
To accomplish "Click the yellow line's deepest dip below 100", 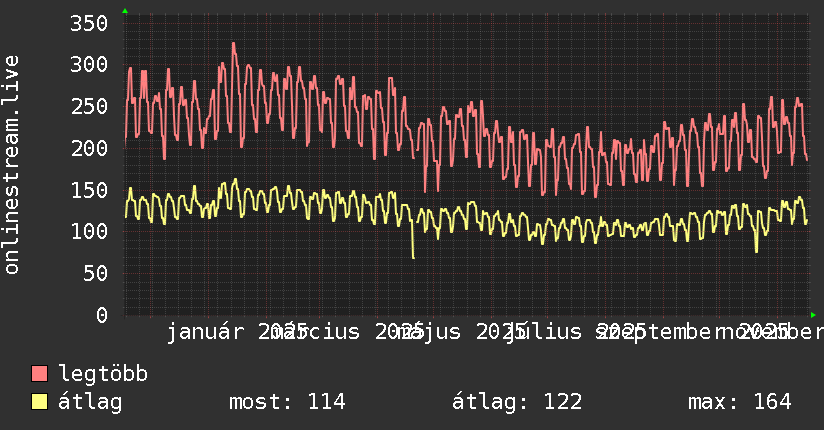I will coord(413,258).
